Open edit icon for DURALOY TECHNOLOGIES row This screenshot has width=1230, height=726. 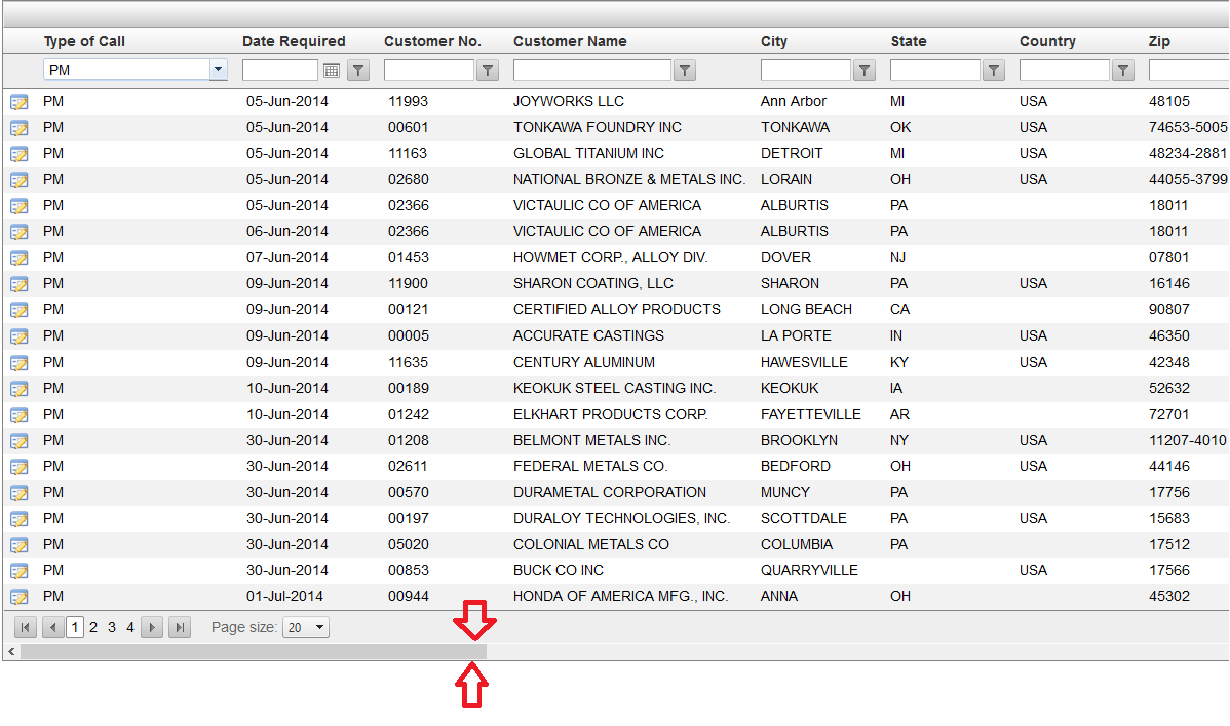19,519
